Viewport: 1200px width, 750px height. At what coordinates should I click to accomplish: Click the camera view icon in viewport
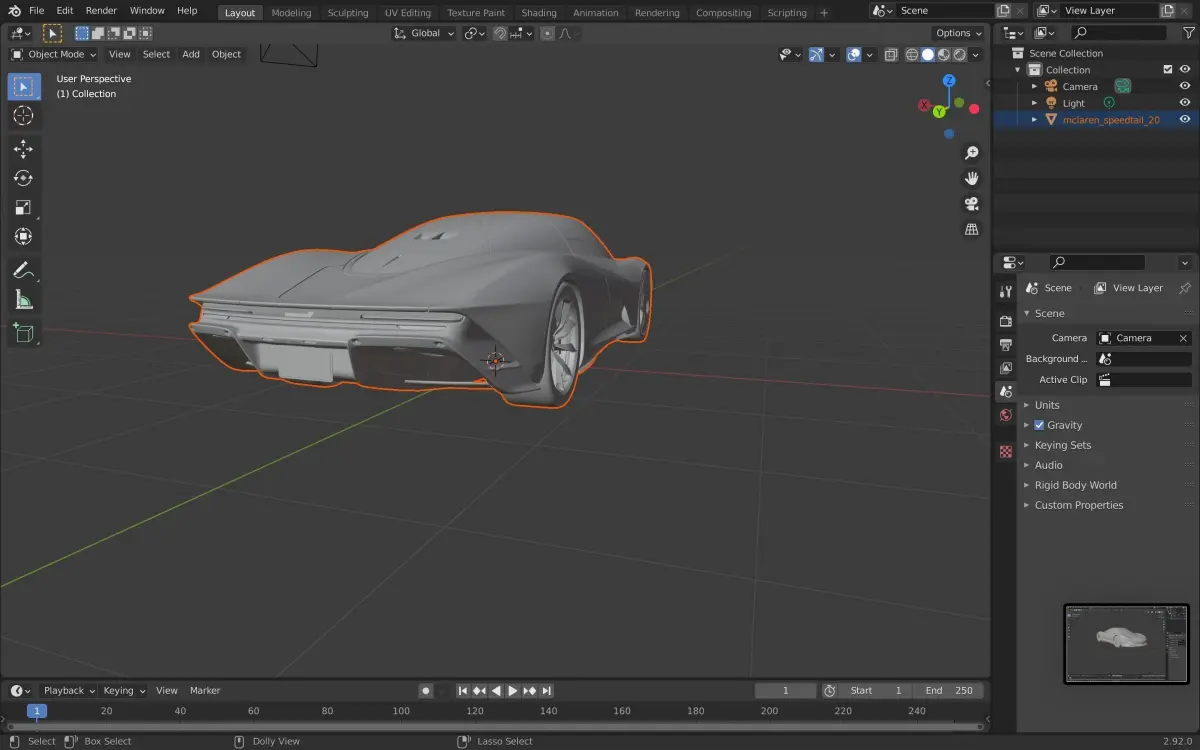971,204
